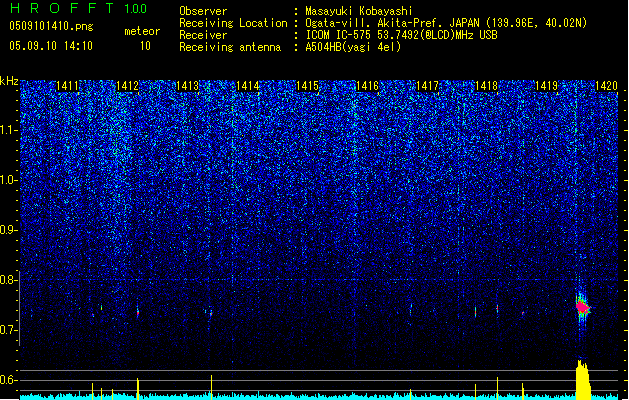
Task: Click the 1.1 frequency axis label
Action: [8, 130]
